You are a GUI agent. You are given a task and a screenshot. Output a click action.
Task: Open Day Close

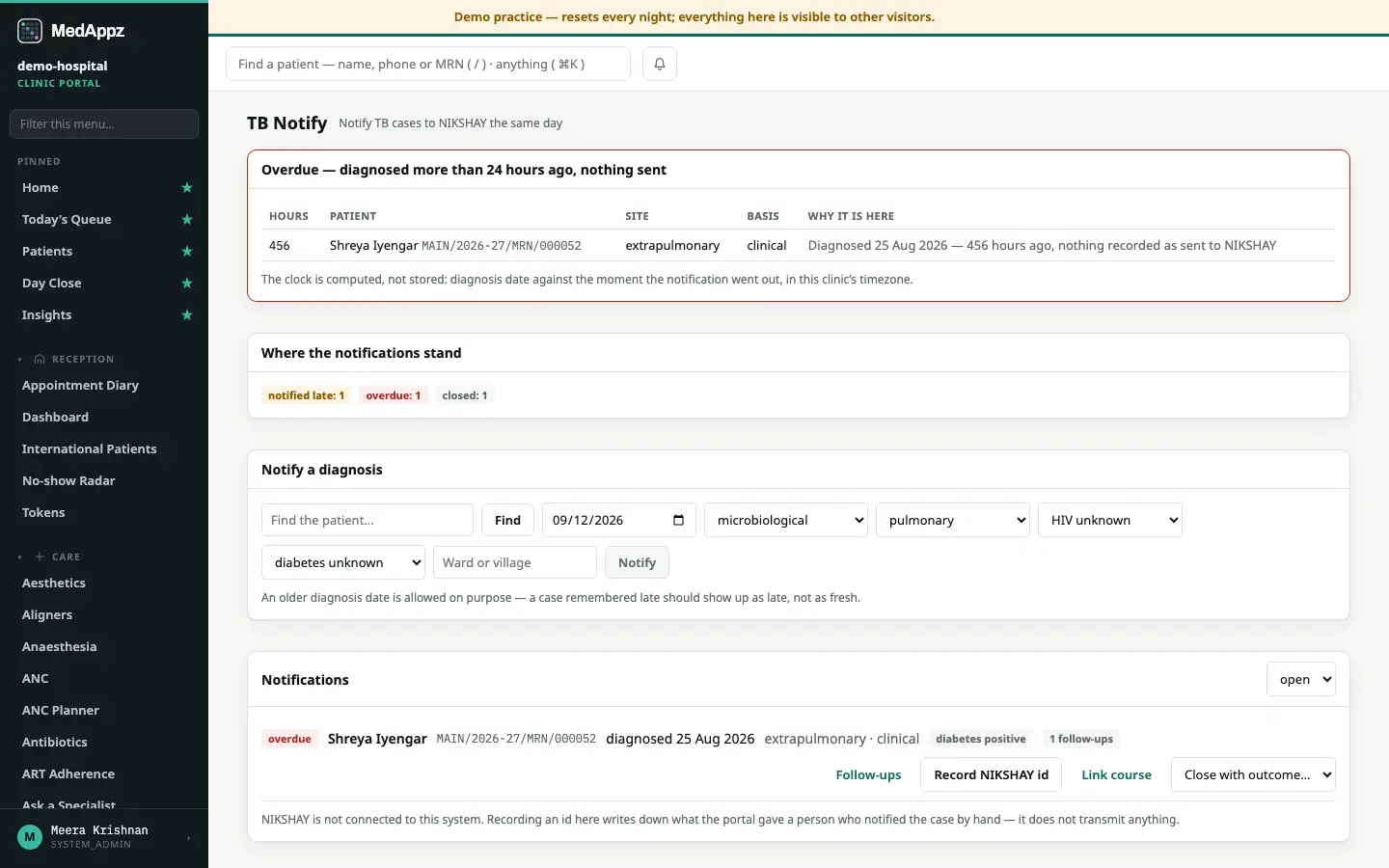[x=52, y=284]
